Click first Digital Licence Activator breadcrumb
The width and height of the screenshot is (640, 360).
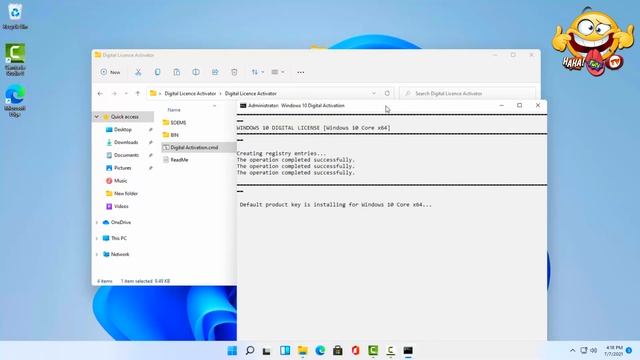(190, 93)
